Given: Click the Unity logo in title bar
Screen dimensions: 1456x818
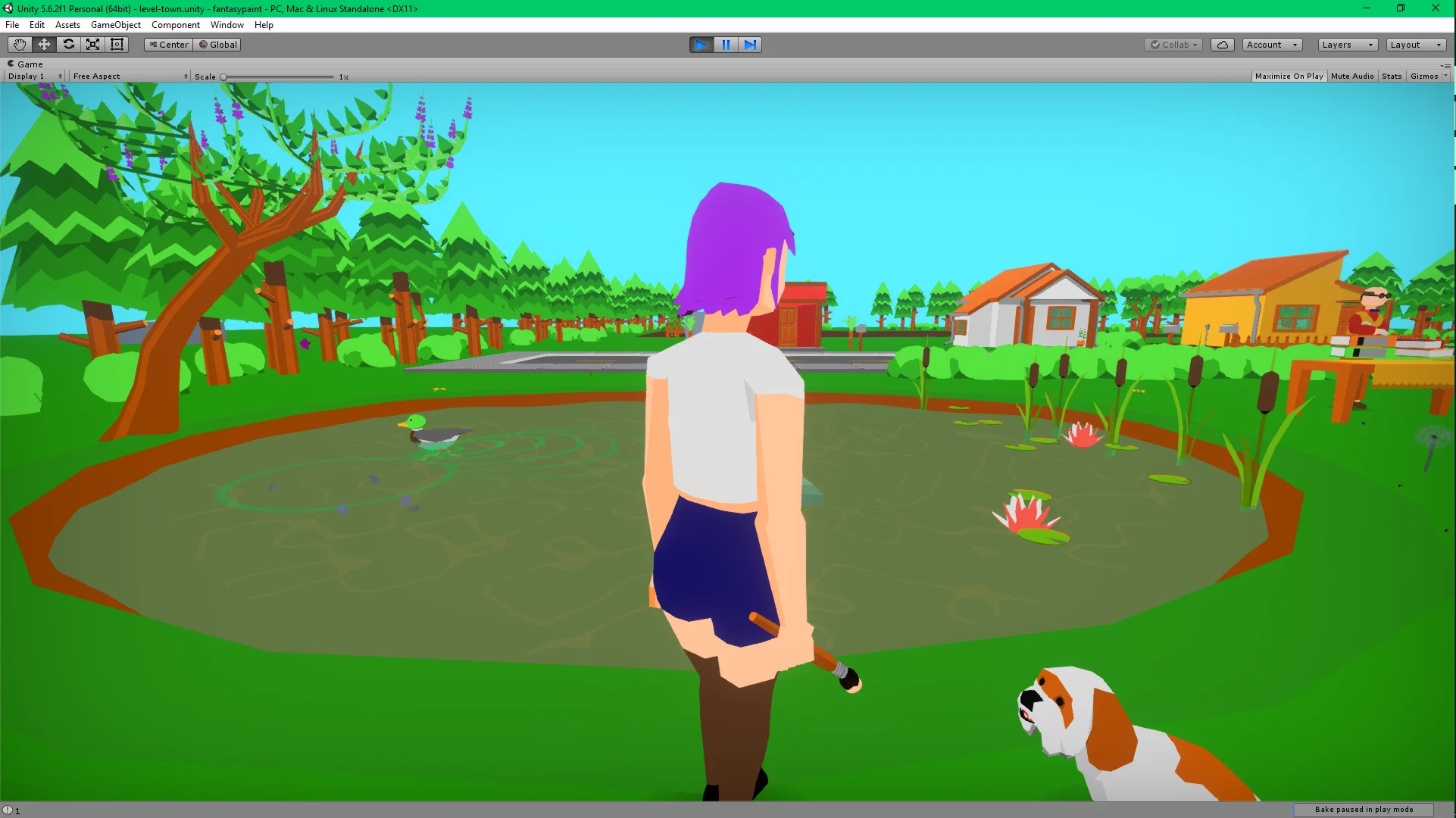Looking at the screenshot, I should click(x=8, y=8).
